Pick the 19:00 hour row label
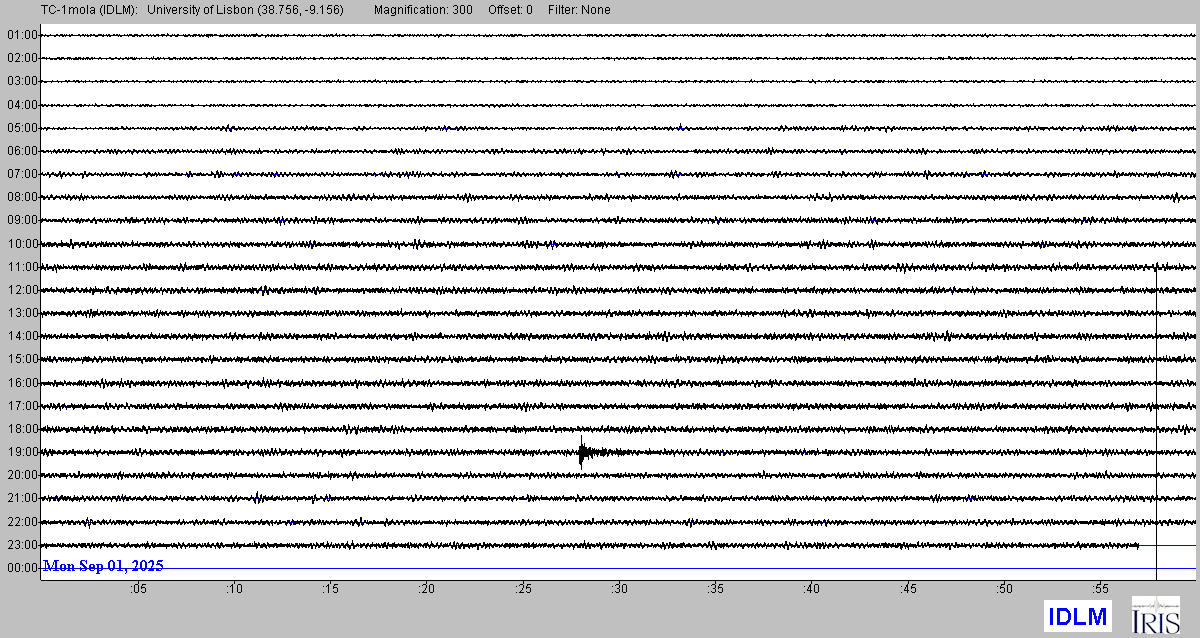1200x638 pixels. tap(22, 452)
